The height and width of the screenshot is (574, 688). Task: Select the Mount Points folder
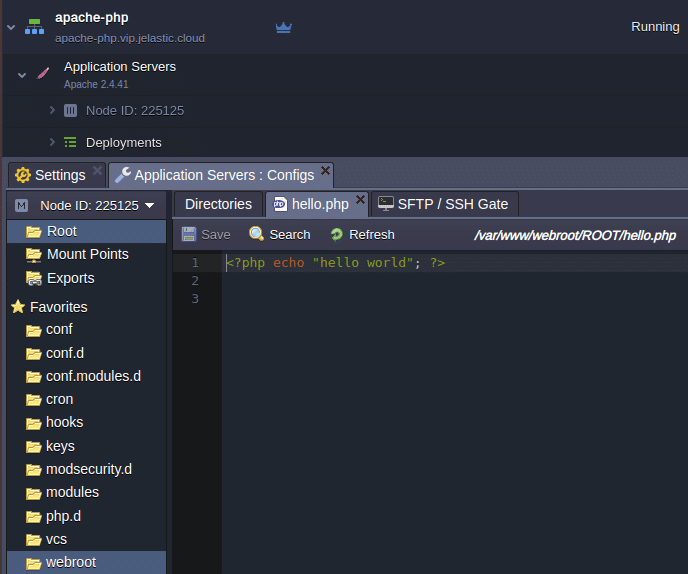pyautogui.click(x=87, y=254)
